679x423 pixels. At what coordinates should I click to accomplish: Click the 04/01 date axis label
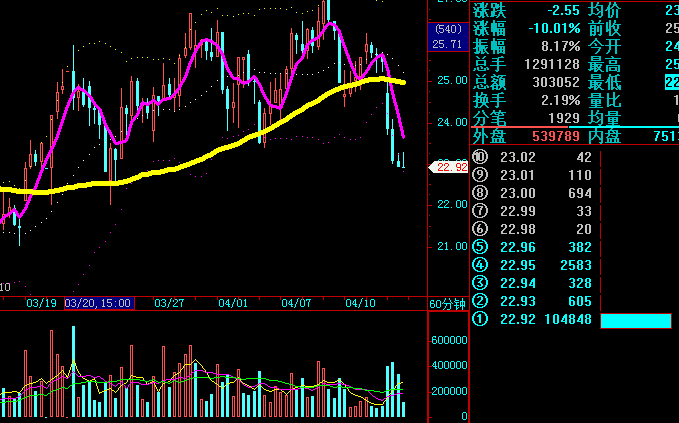click(233, 303)
